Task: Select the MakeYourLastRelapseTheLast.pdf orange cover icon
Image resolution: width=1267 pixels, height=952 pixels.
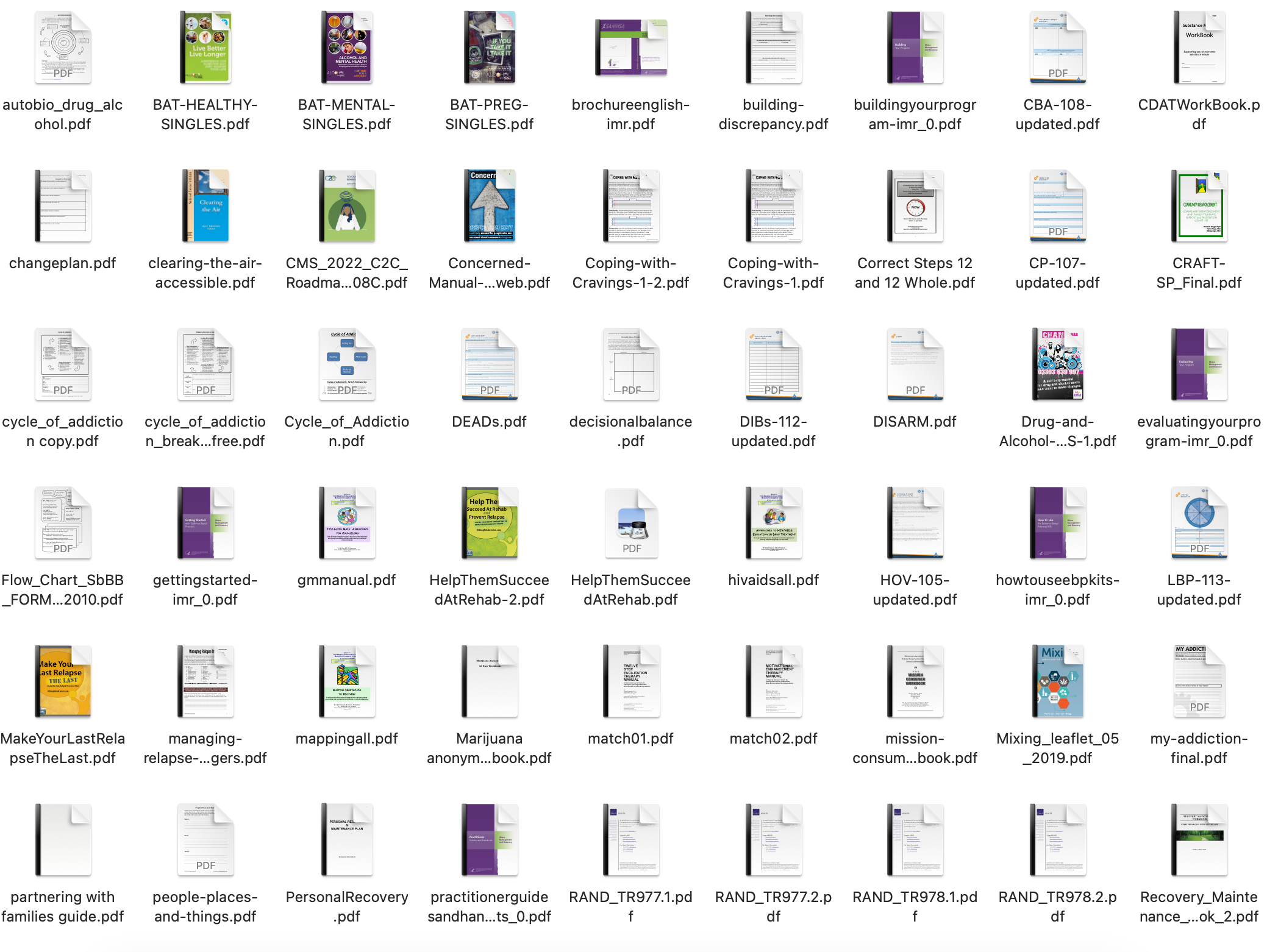Action: 63,681
